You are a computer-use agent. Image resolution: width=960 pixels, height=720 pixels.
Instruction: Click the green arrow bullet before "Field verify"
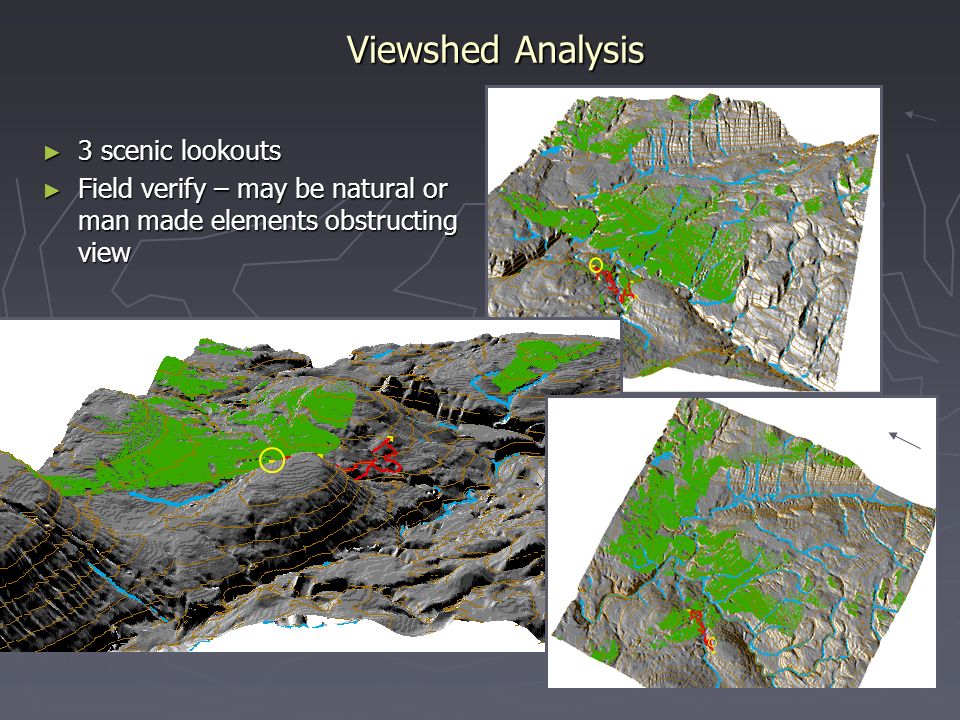(53, 191)
